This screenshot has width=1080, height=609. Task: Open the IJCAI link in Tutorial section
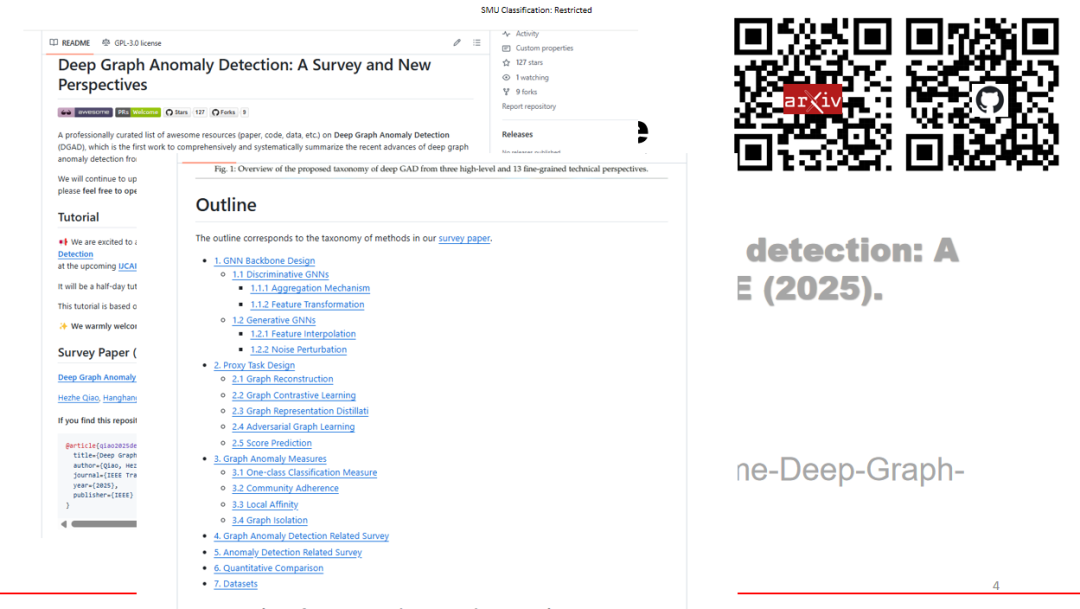(x=127, y=266)
